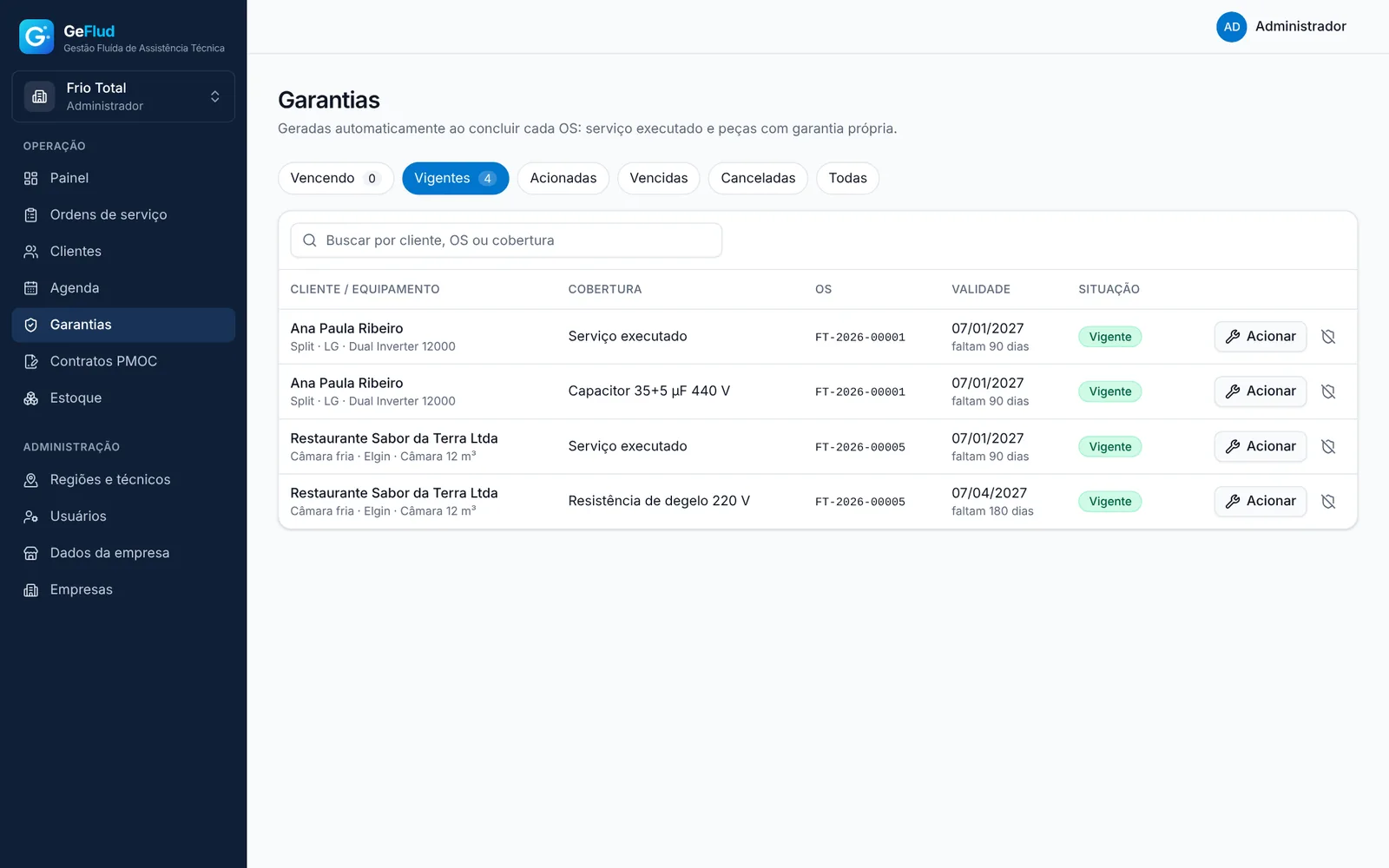
Task: Click Acionar for Restaurante Serviço executado
Action: pyautogui.click(x=1260, y=446)
